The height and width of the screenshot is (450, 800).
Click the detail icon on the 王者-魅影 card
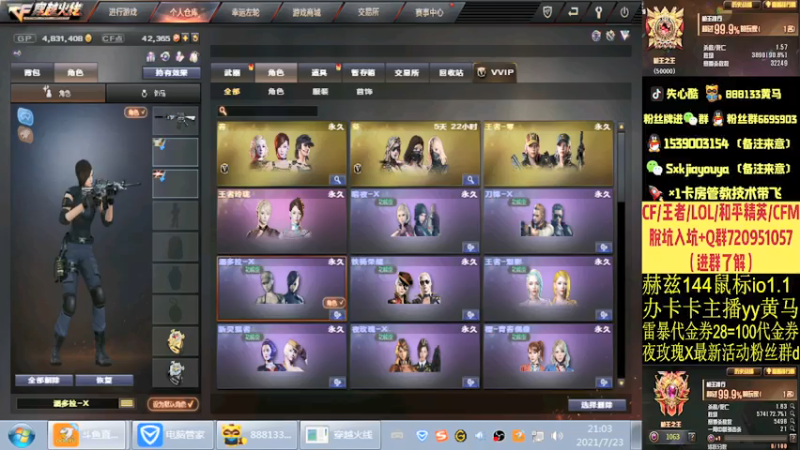pyautogui.click(x=604, y=315)
